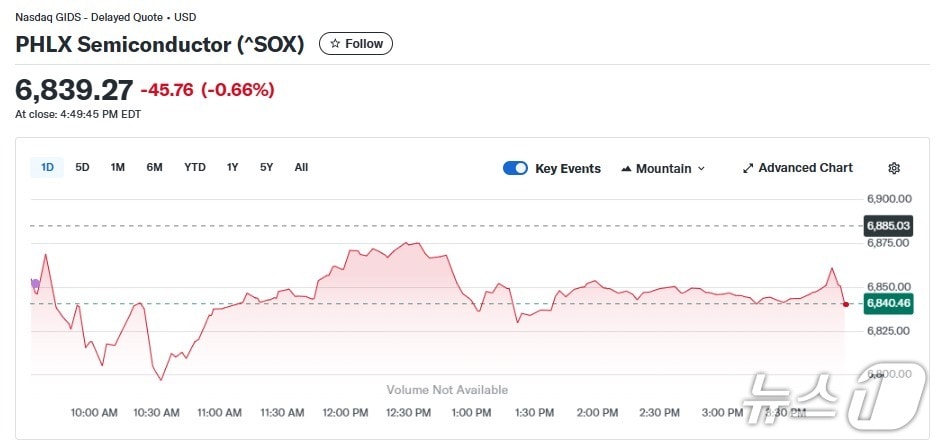This screenshot has width=940, height=444.
Task: Select the 1D time range tab
Action: pos(47,167)
